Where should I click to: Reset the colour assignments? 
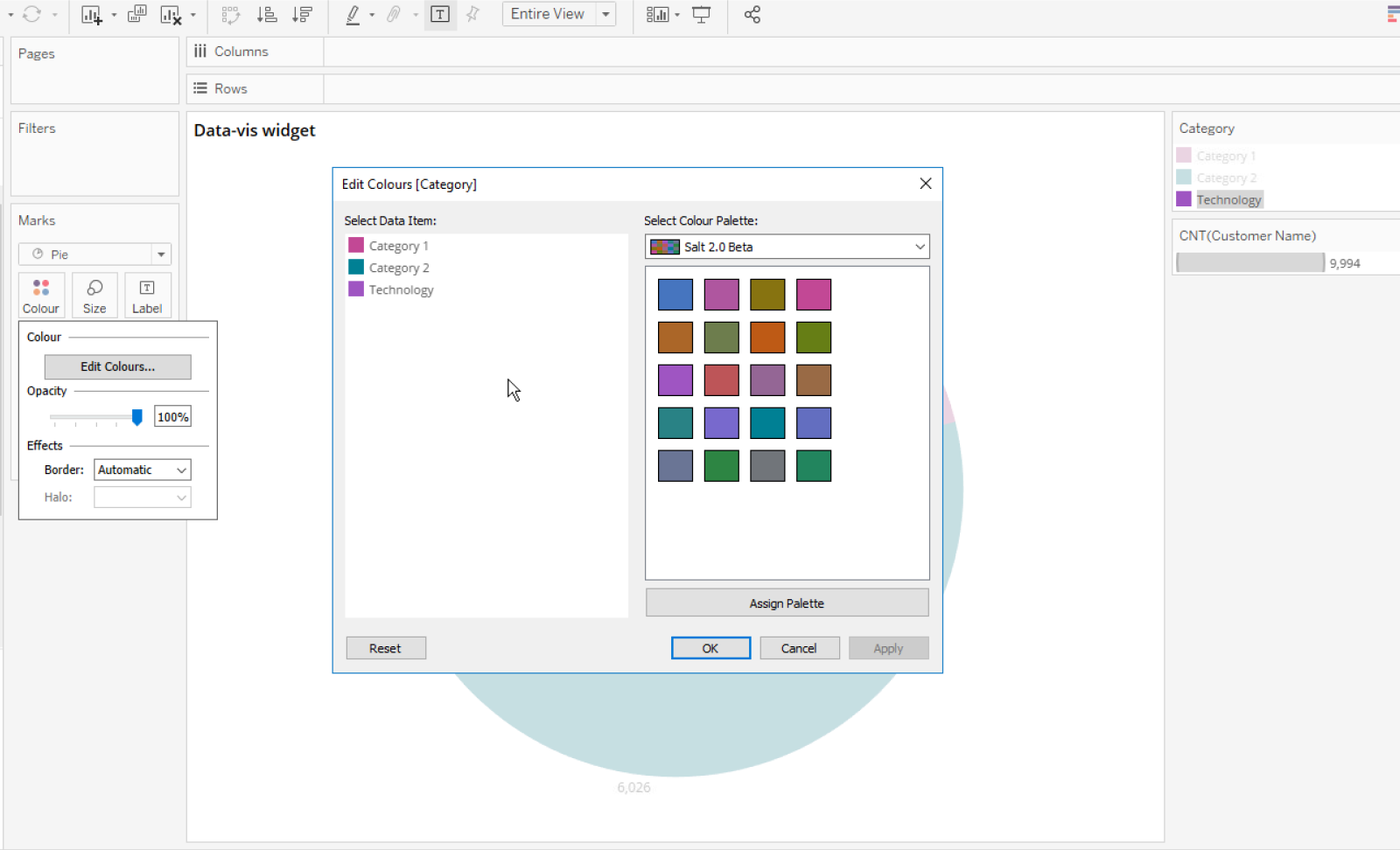386,647
